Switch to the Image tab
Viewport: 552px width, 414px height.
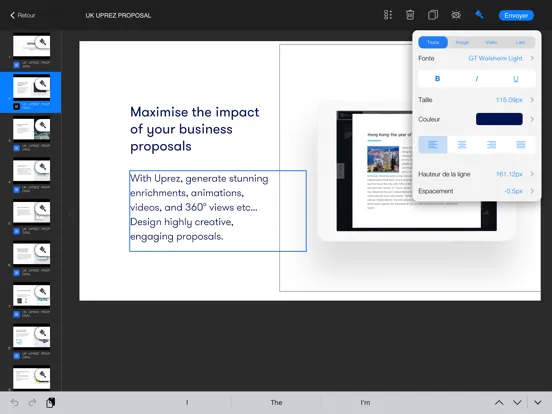tap(462, 42)
